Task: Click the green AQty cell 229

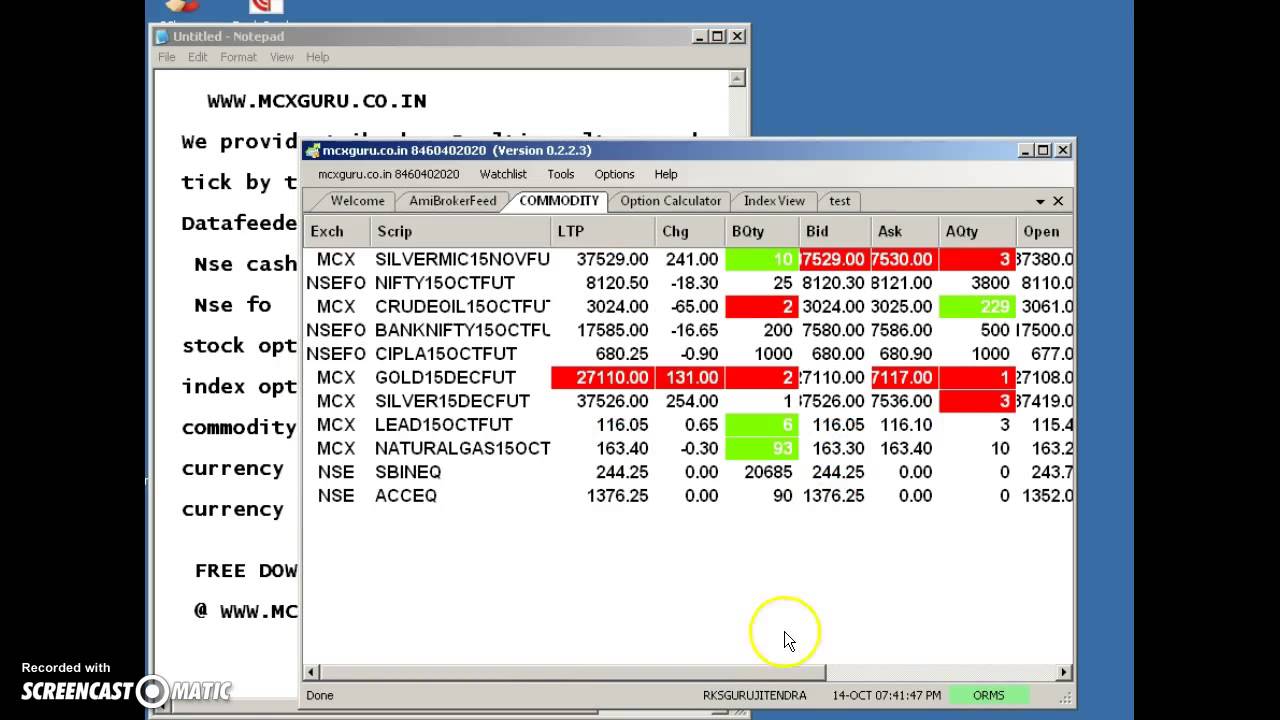Action: tap(977, 306)
